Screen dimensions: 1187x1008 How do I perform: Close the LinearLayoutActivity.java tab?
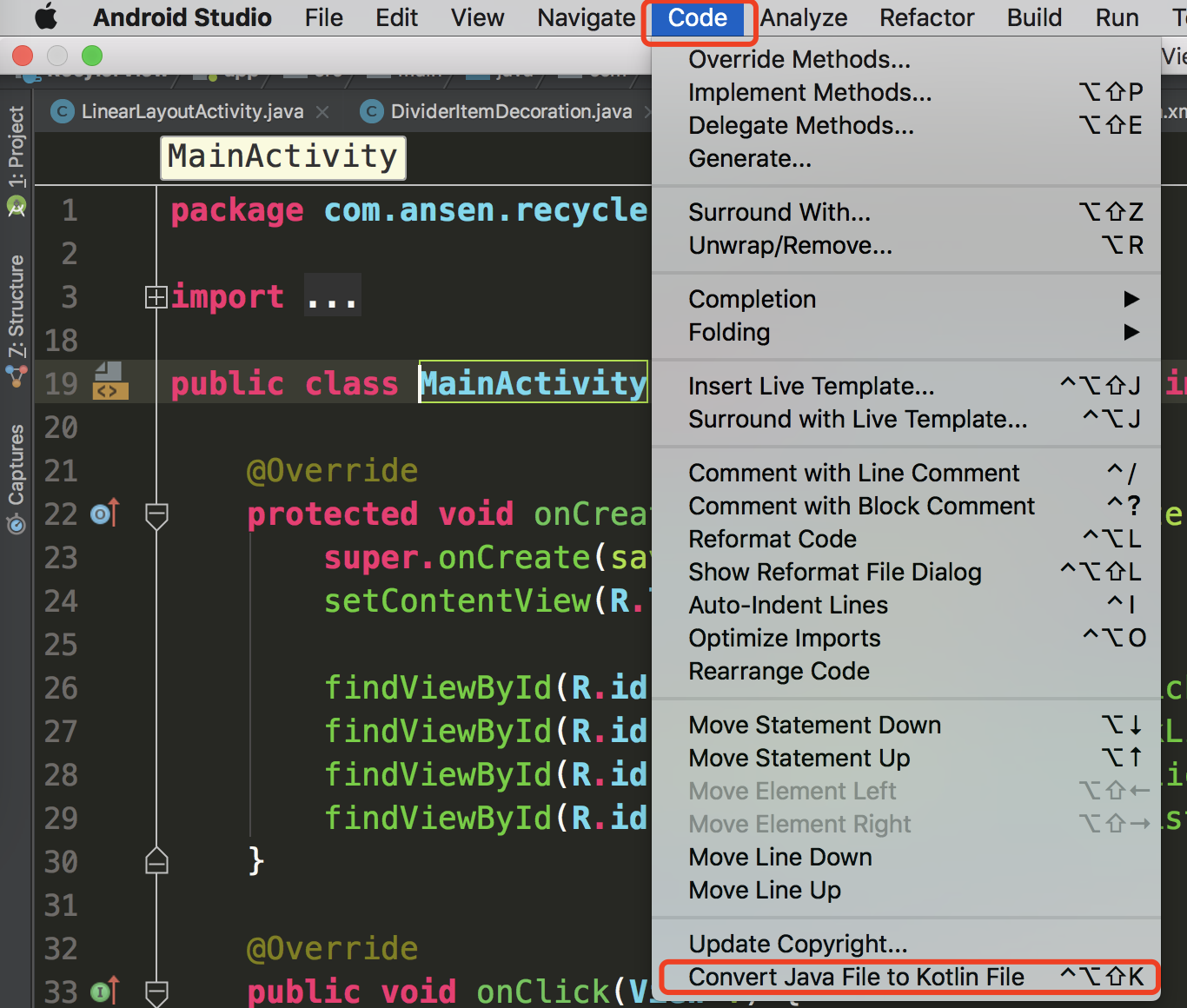point(322,112)
